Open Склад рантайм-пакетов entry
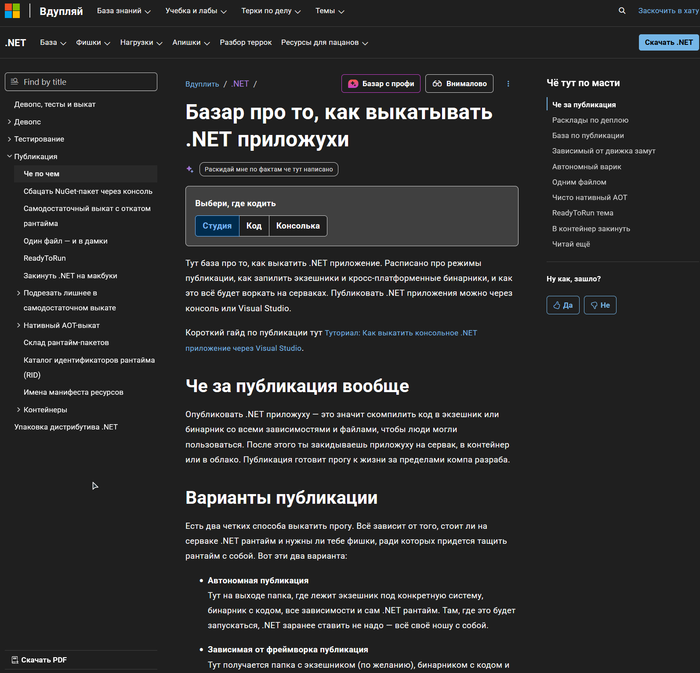The width and height of the screenshot is (700, 673). click(x=66, y=342)
